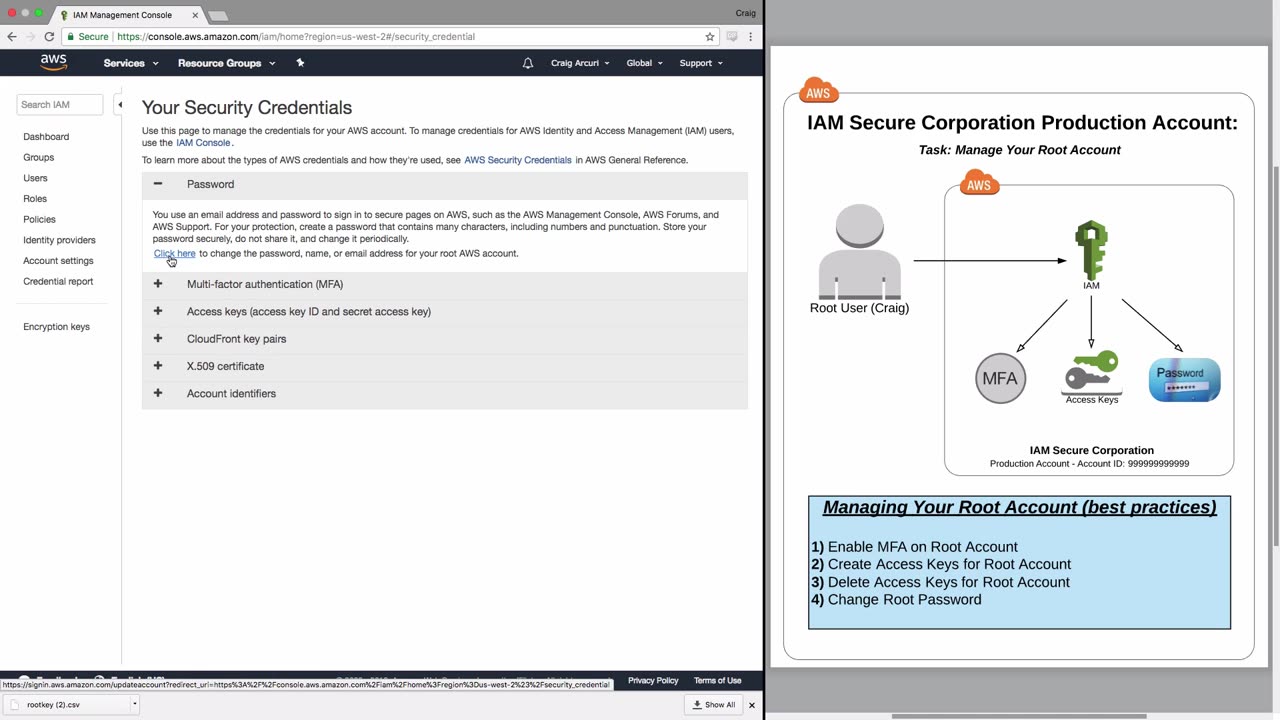
Task: Open the Privacy Policy link
Action: 653,681
